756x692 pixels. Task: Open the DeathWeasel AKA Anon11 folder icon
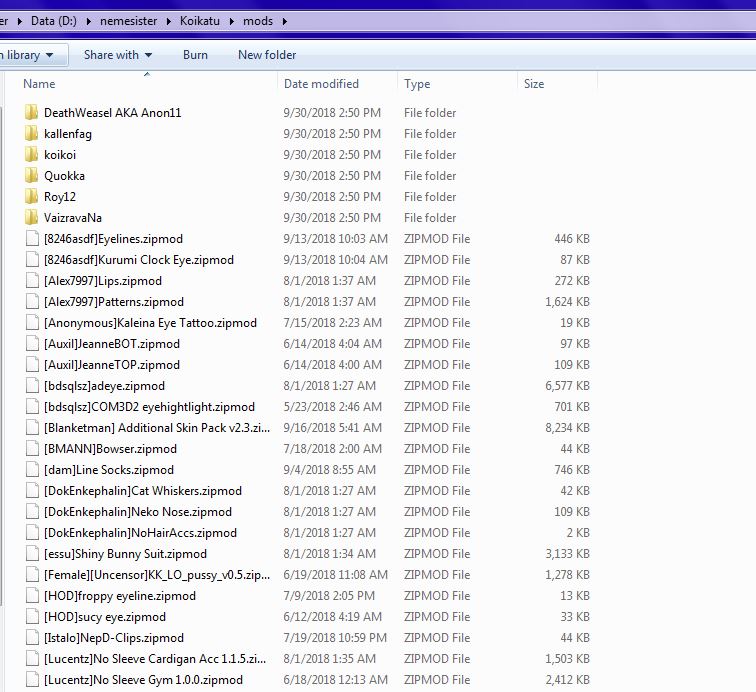pyautogui.click(x=31, y=113)
